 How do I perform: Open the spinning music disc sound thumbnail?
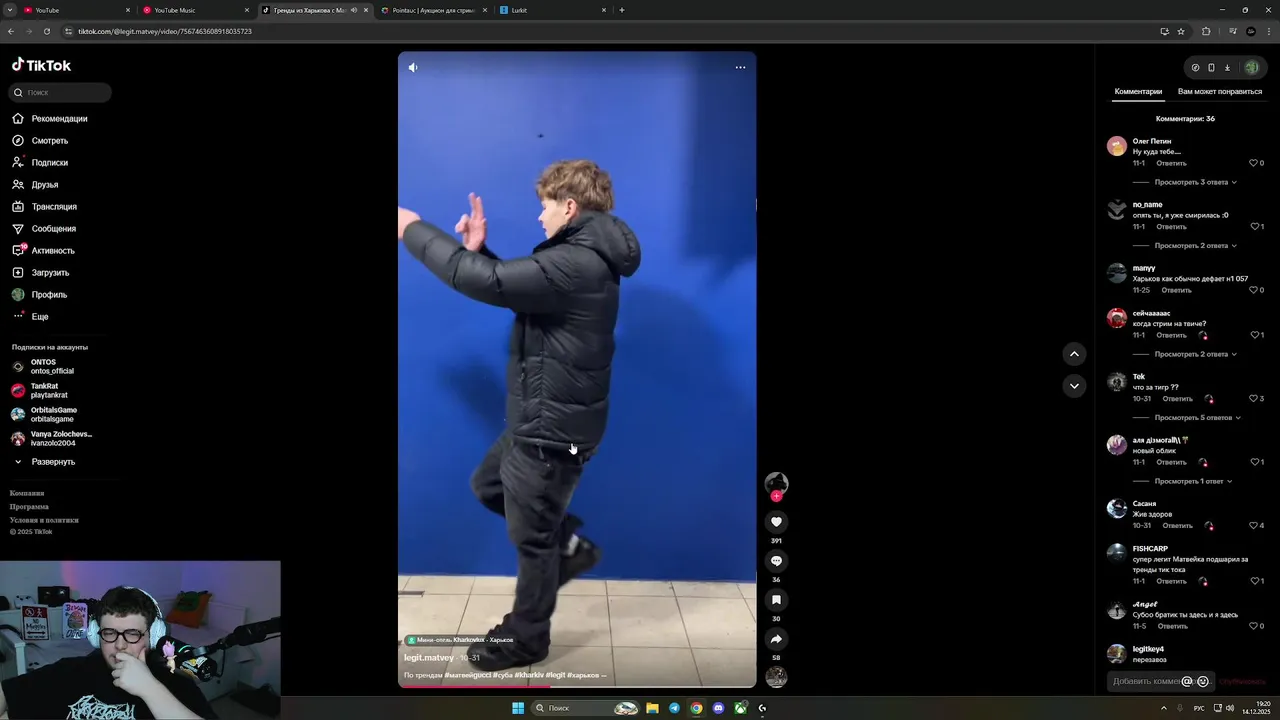click(776, 677)
